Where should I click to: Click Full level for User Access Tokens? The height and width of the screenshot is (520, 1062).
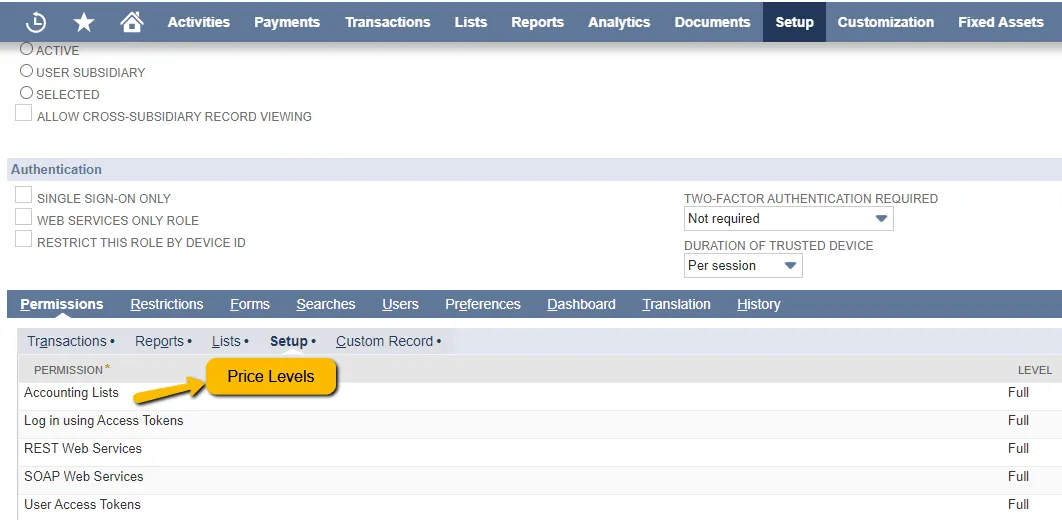pyautogui.click(x=1018, y=504)
